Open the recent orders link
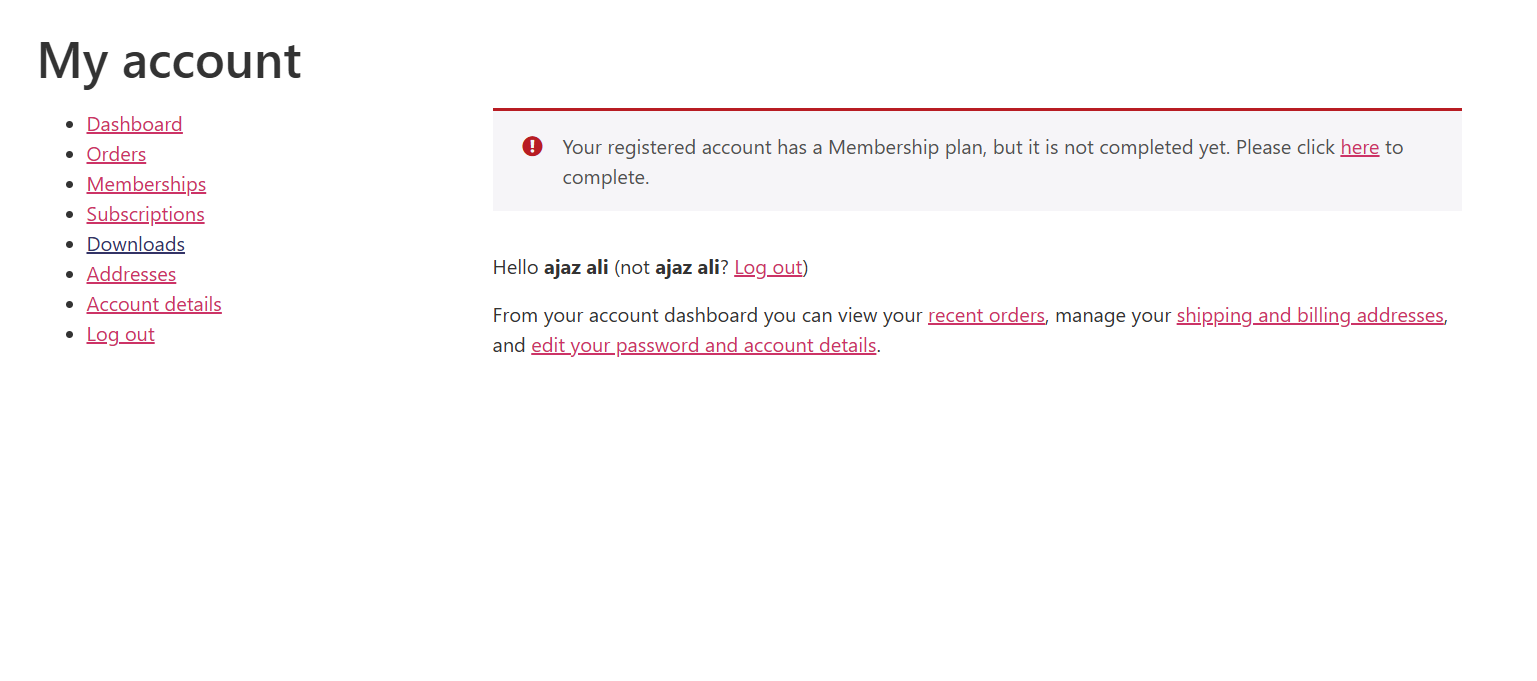 pos(986,315)
